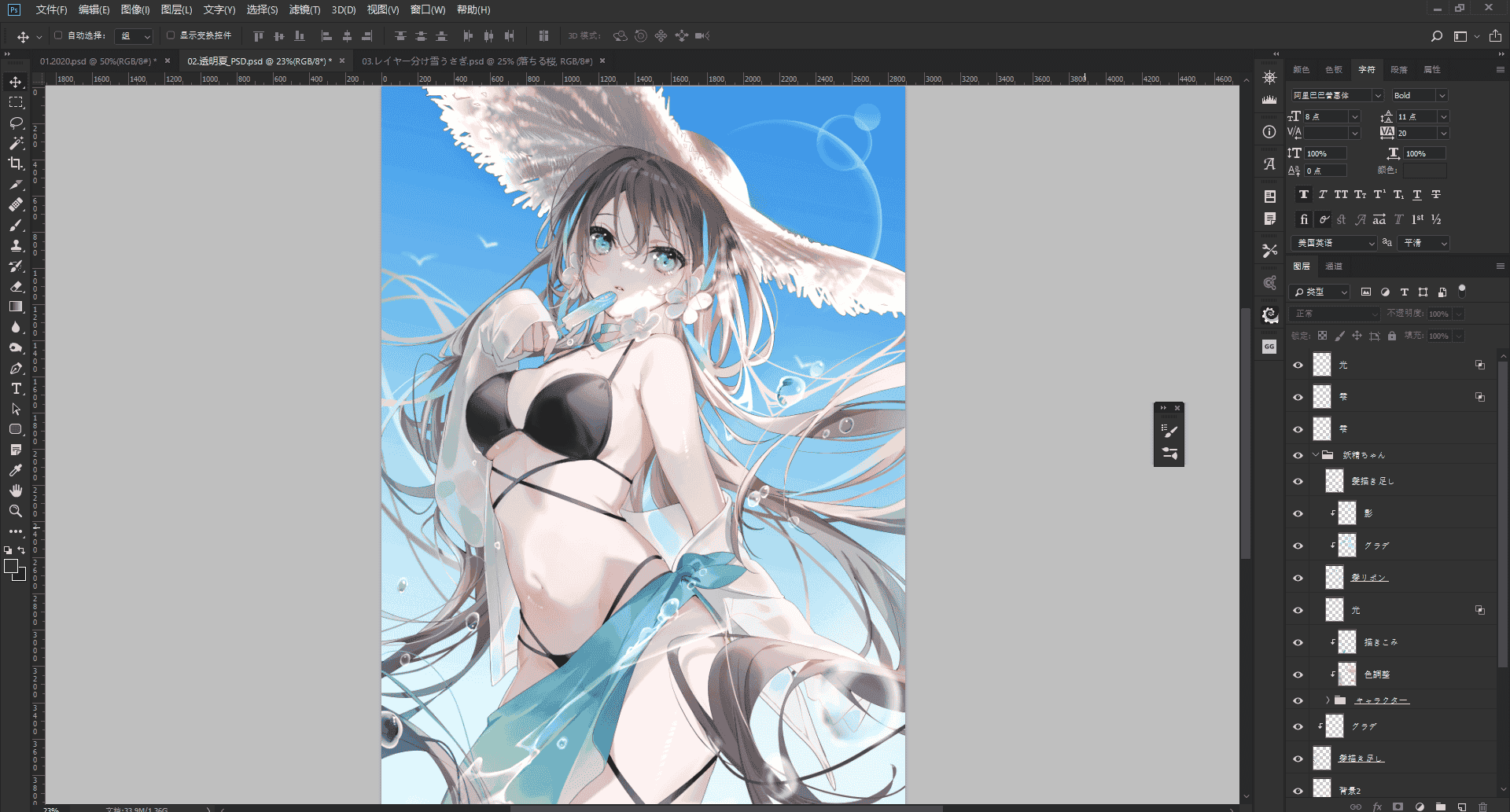Open the font family dropdown
Viewport: 1510px width, 812px height.
[1378, 96]
